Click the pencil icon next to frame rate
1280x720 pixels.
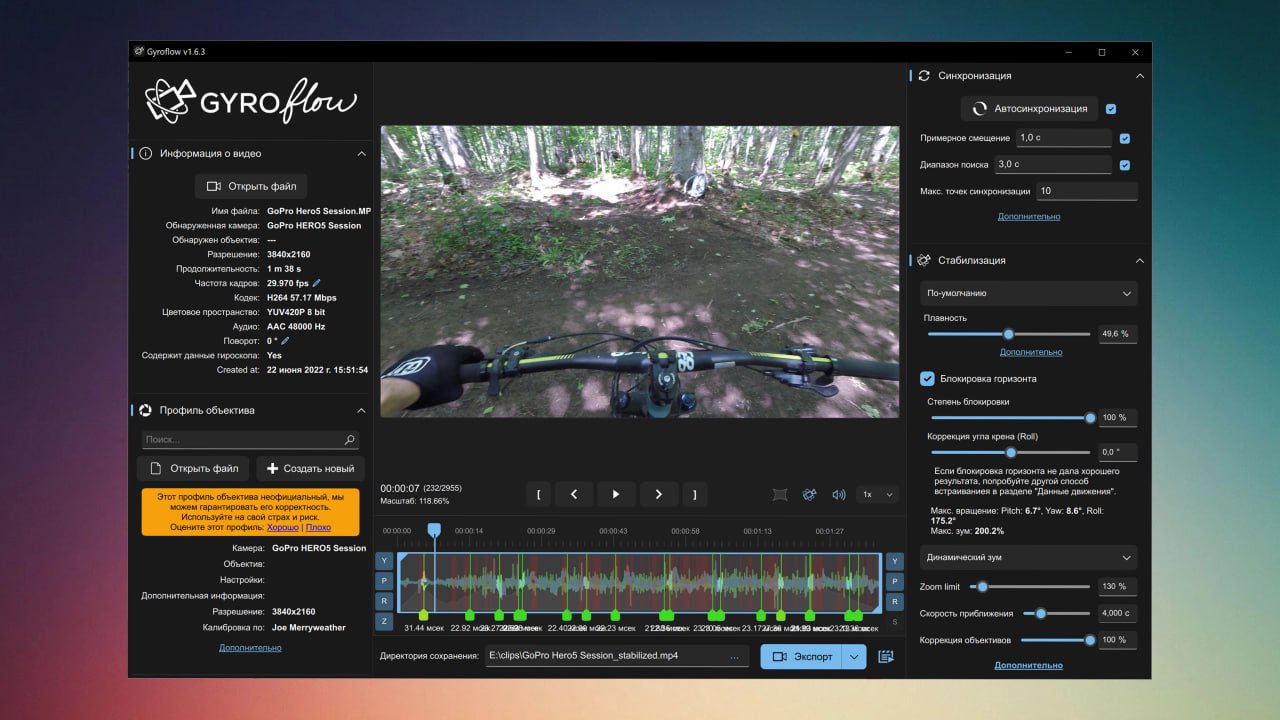[x=317, y=283]
